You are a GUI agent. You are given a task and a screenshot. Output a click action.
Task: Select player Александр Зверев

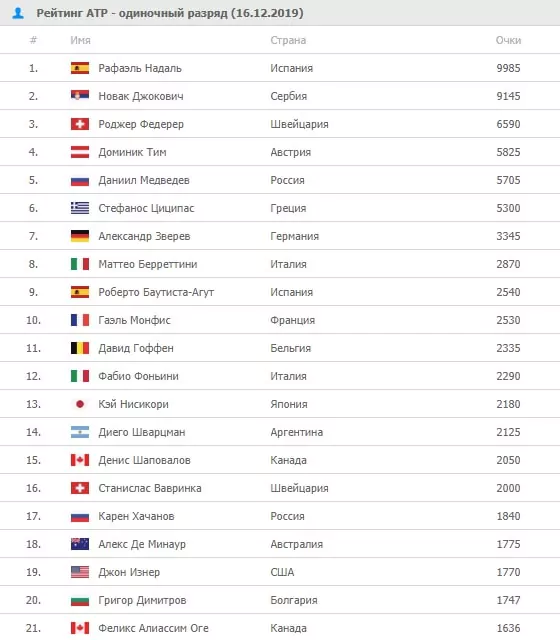tap(144, 236)
